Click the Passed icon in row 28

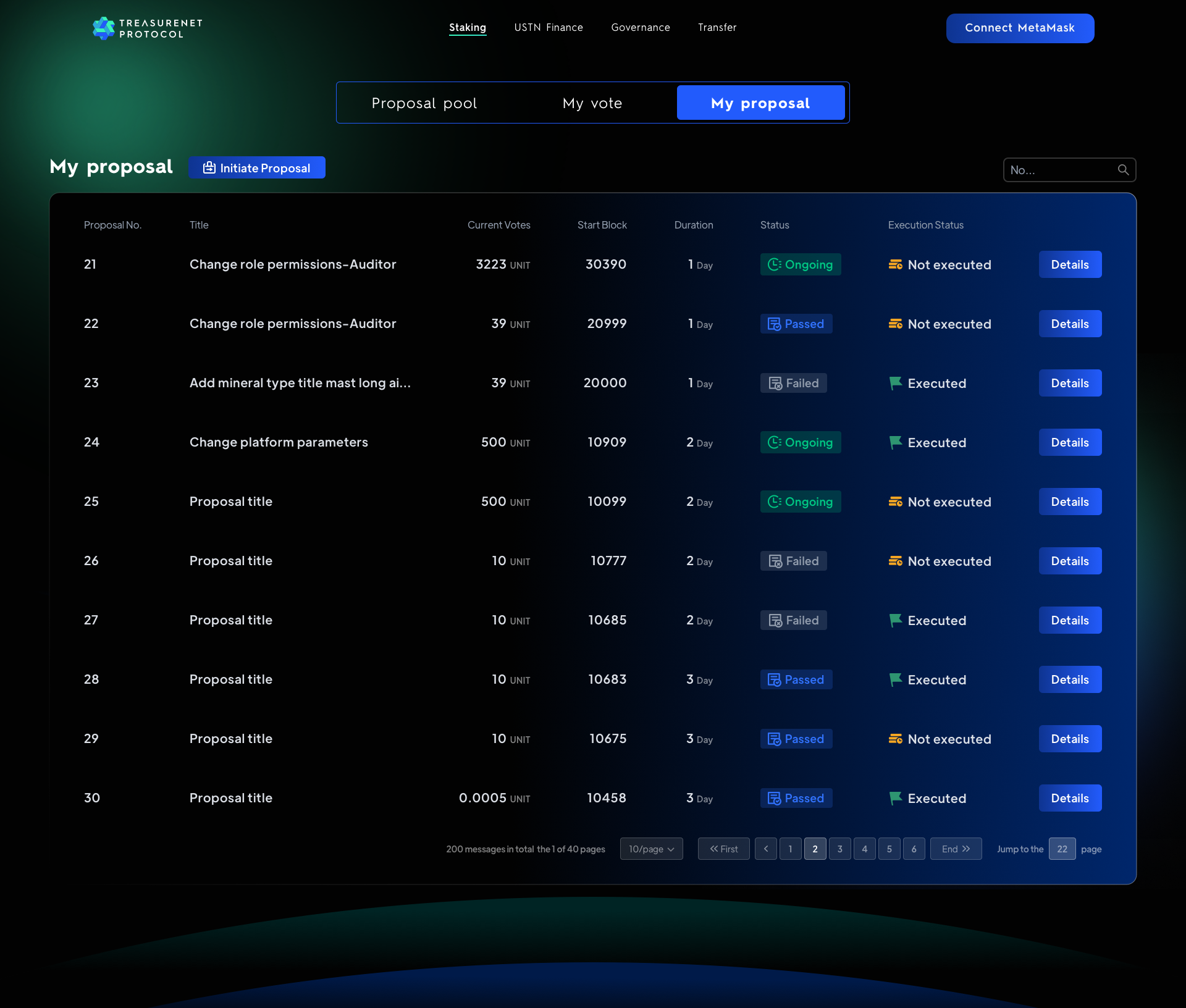click(x=774, y=679)
